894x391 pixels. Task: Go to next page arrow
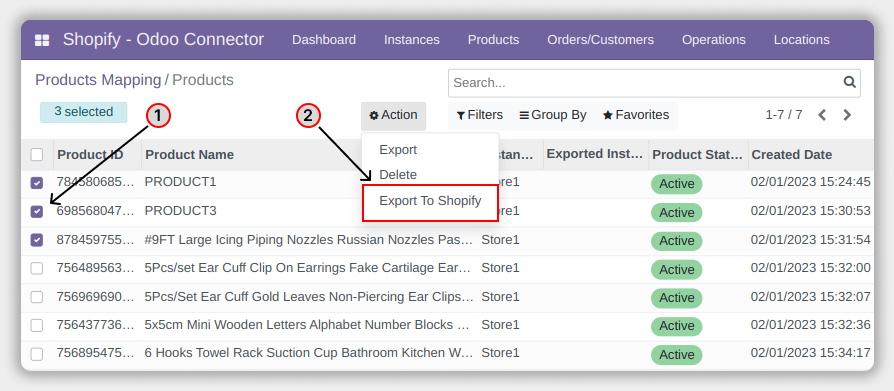point(847,115)
